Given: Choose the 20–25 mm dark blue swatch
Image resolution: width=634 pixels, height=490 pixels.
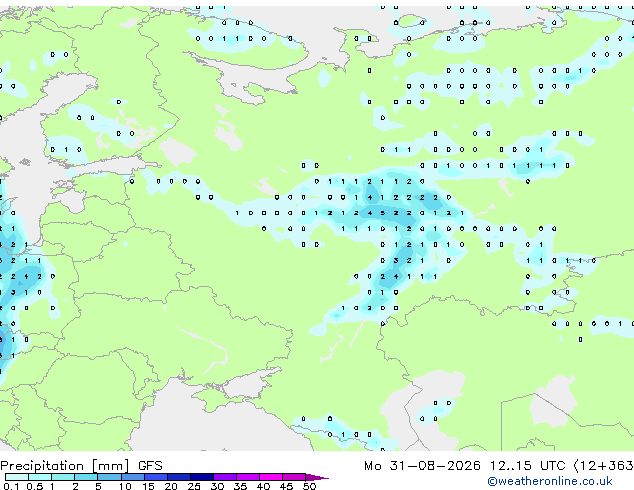Looking at the screenshot, I should tap(179, 477).
